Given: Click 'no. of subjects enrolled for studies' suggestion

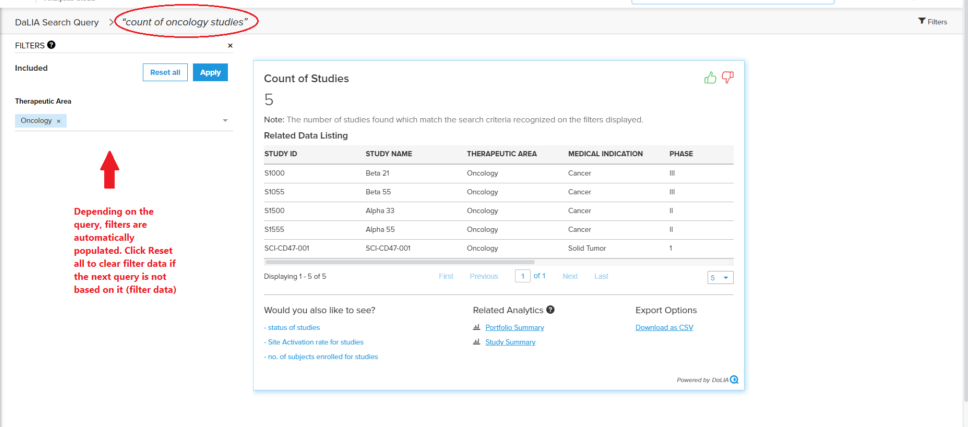Looking at the screenshot, I should 321,357.
